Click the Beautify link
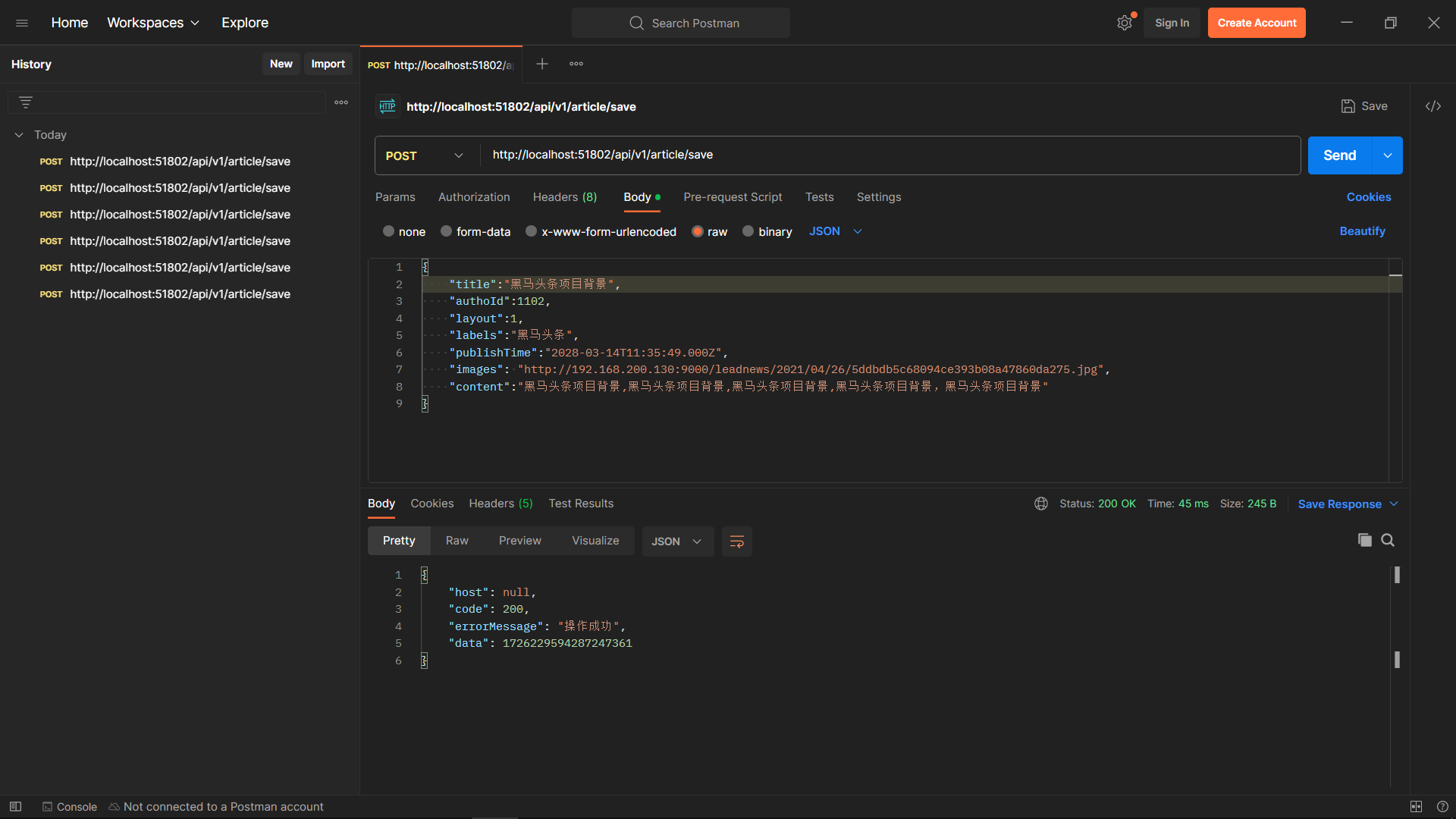This screenshot has width=1456, height=819. coord(1362,231)
